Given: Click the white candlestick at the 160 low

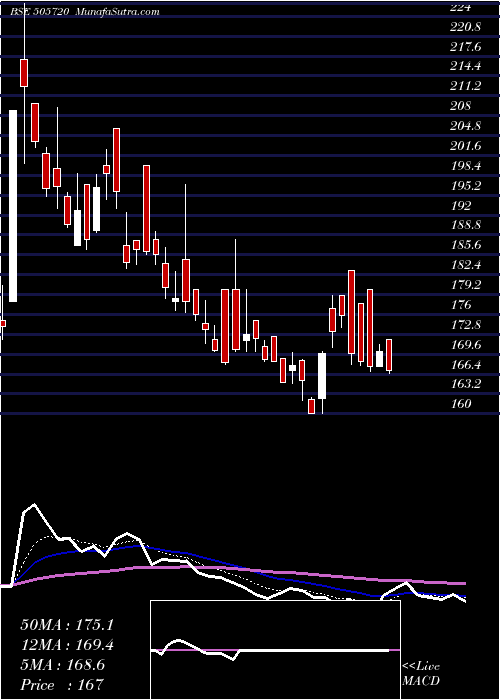Looking at the screenshot, I should click(322, 376).
